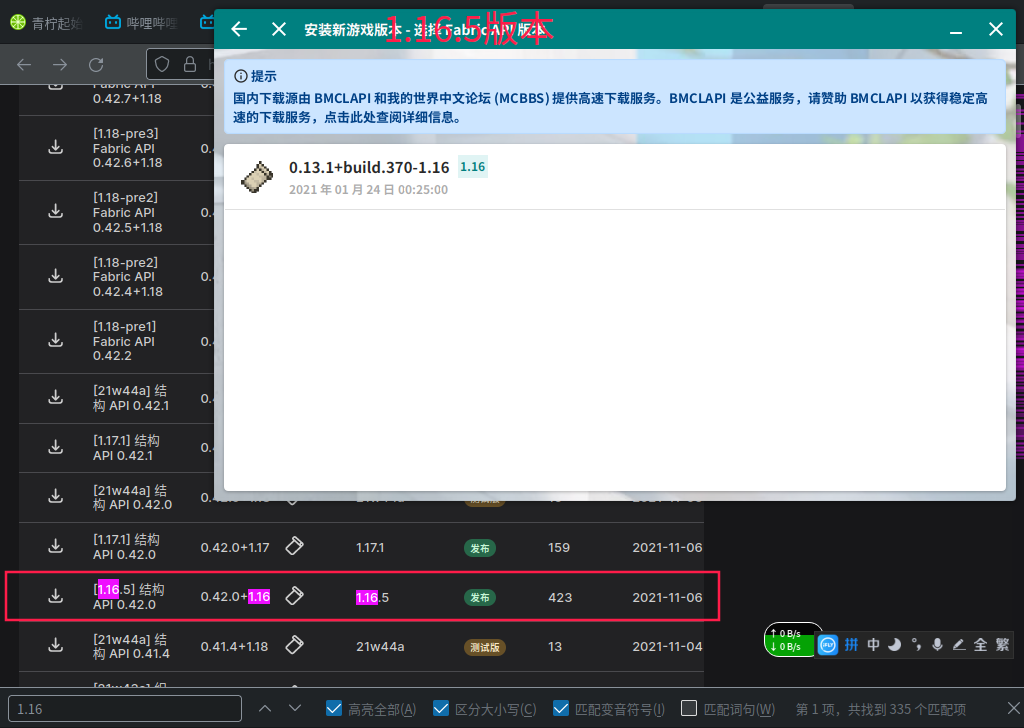Click 发布 badge in the 1.17.1 row

480,548
